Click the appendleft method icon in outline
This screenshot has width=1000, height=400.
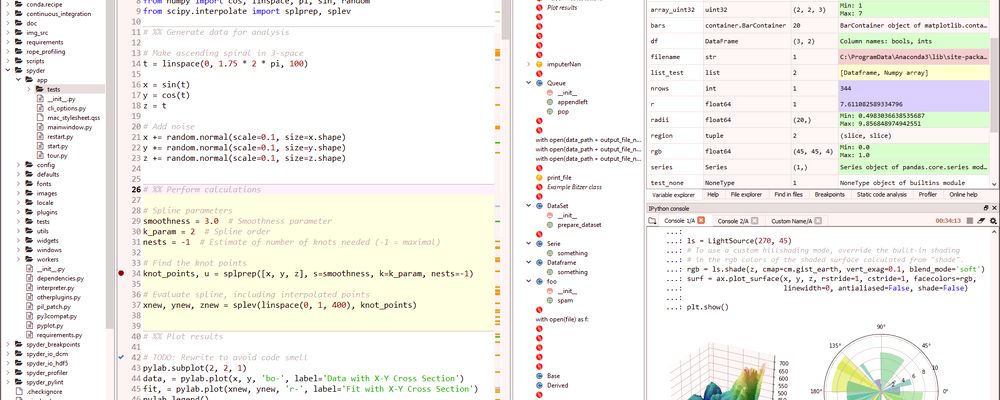click(x=550, y=102)
